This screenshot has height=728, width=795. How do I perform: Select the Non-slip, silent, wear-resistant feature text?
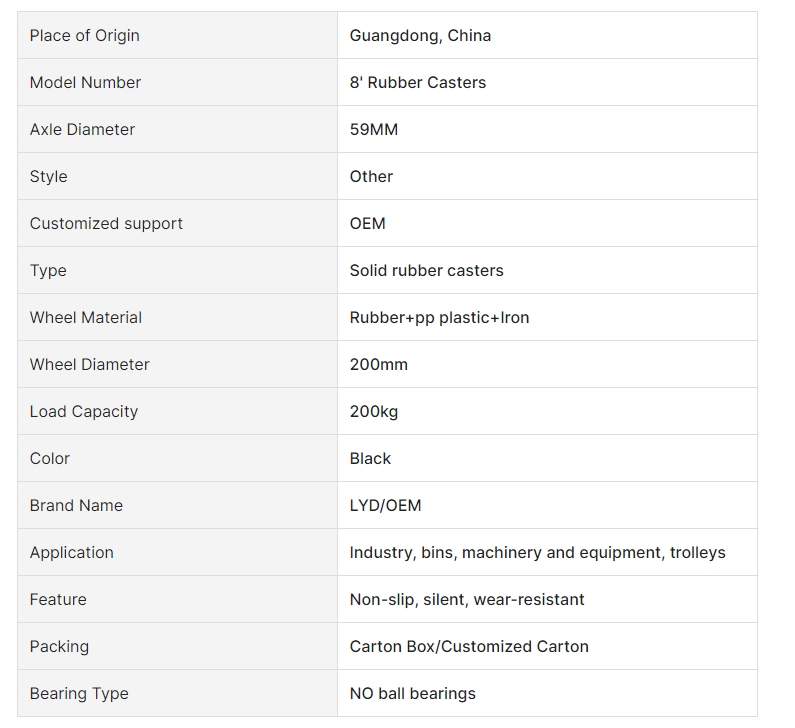[467, 599]
